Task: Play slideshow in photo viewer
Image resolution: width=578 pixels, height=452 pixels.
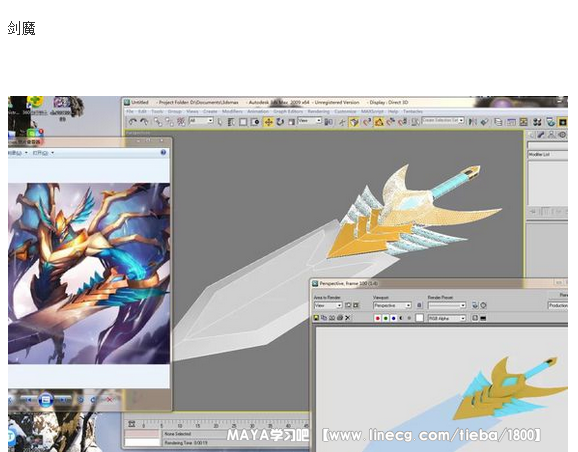Action: 46,399
